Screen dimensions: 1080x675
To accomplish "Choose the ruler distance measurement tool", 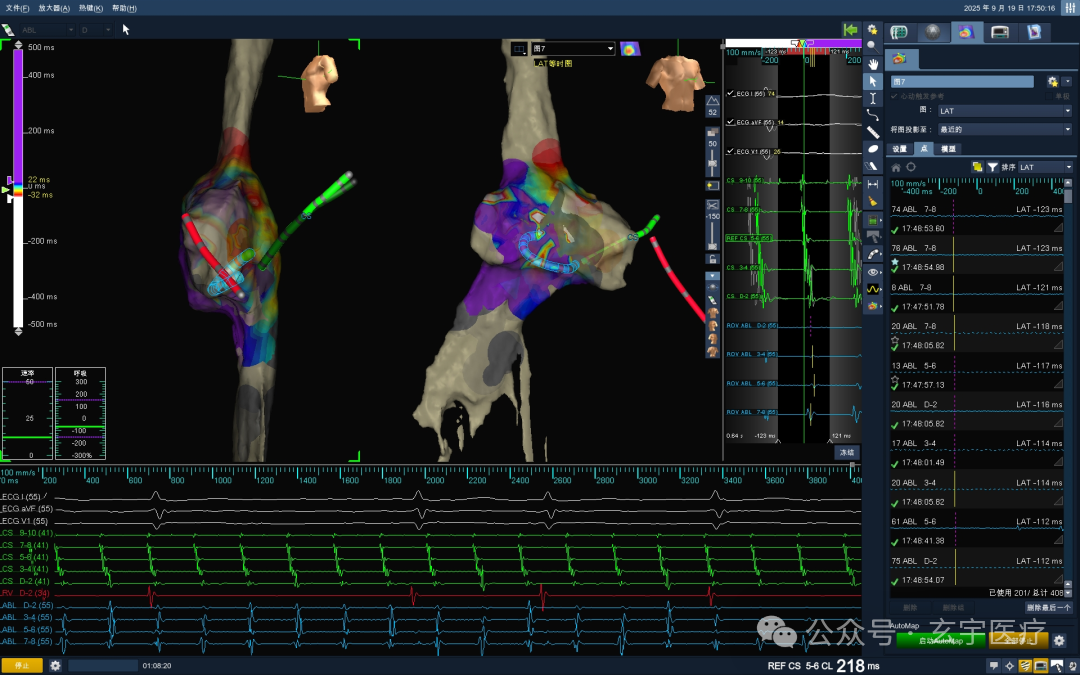I will coord(873,132).
